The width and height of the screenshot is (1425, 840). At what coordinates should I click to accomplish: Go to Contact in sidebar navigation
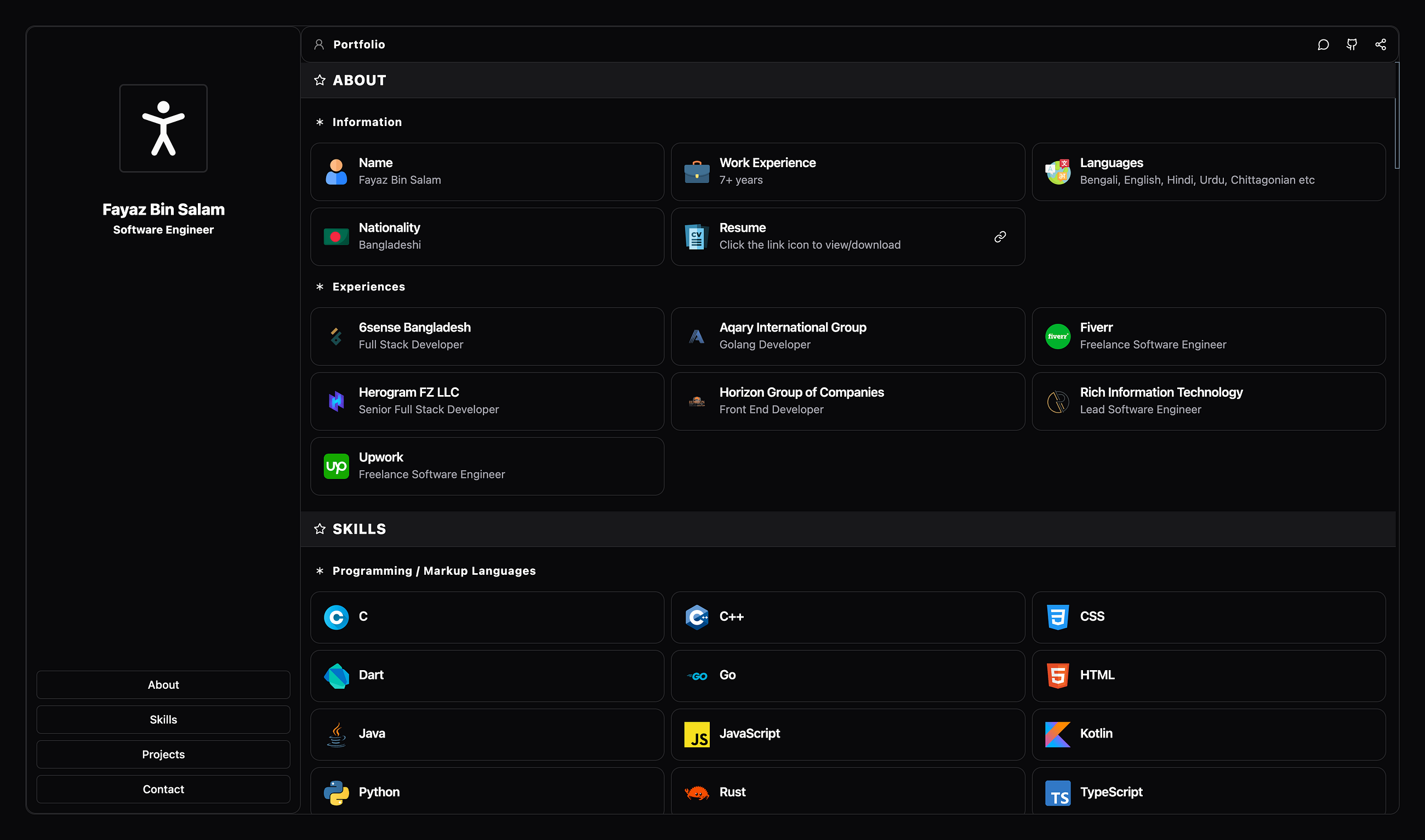[163, 789]
